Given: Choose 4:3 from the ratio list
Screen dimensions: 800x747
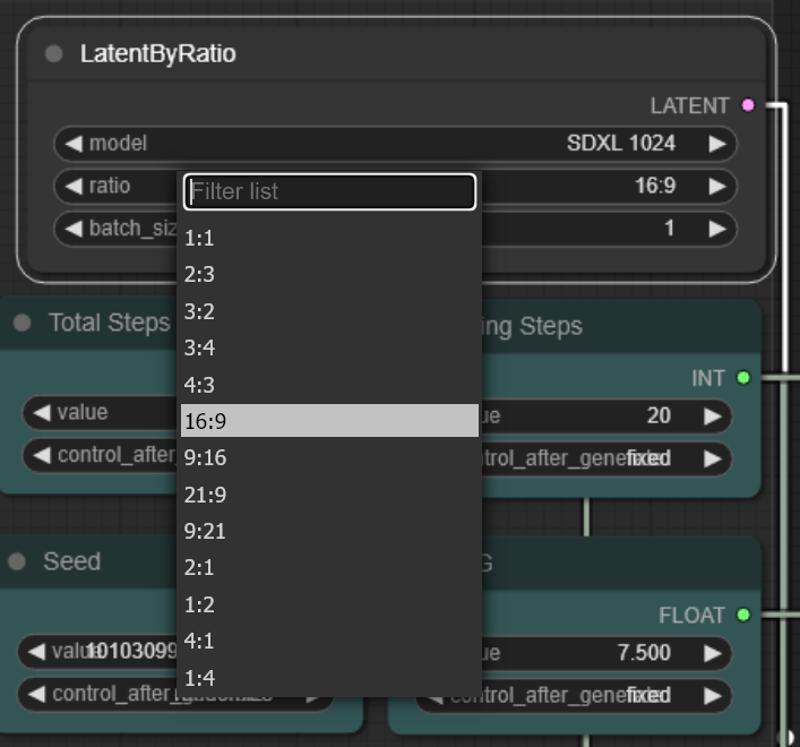Looking at the screenshot, I should pos(330,384).
